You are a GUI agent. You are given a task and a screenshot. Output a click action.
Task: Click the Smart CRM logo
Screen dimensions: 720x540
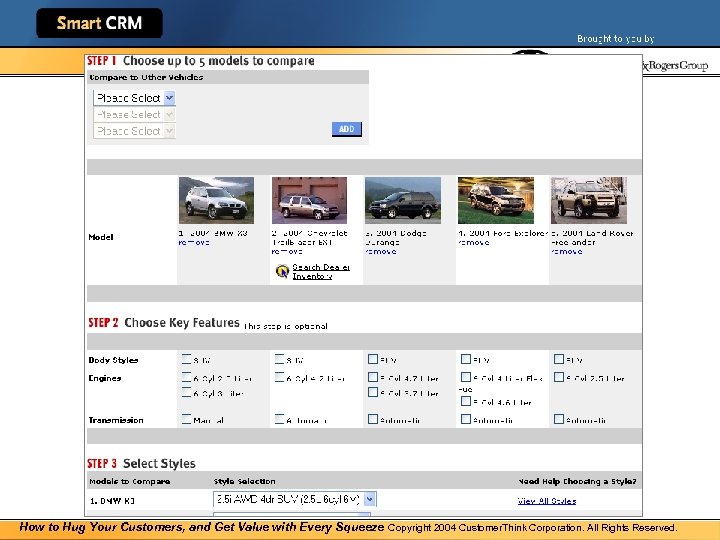[x=99, y=23]
